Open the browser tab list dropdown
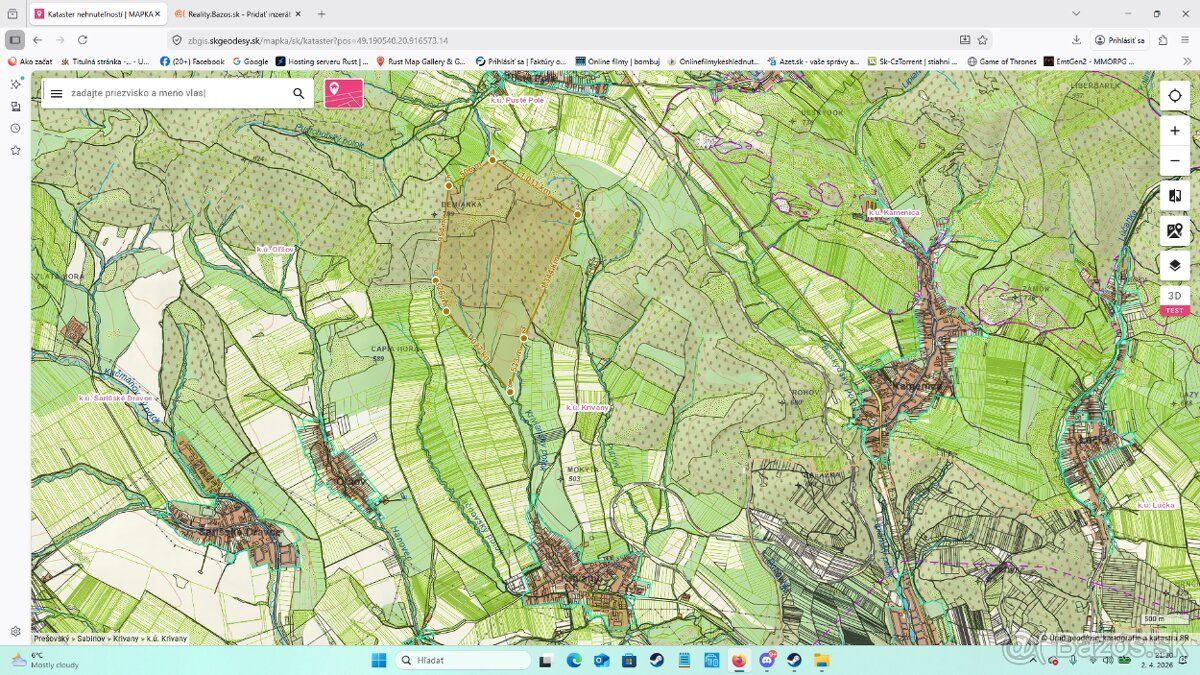The image size is (1200, 675). tap(1076, 14)
